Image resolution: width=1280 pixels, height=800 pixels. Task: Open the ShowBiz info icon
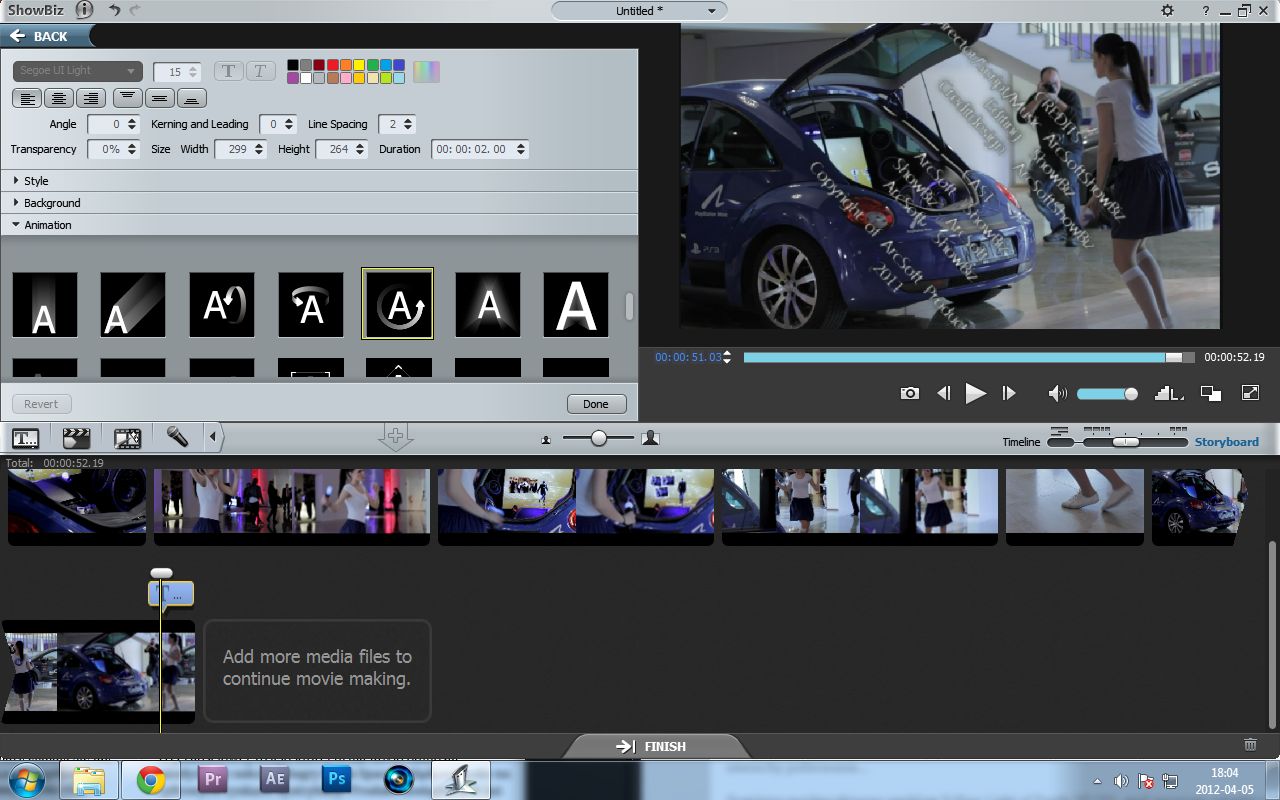pyautogui.click(x=84, y=10)
